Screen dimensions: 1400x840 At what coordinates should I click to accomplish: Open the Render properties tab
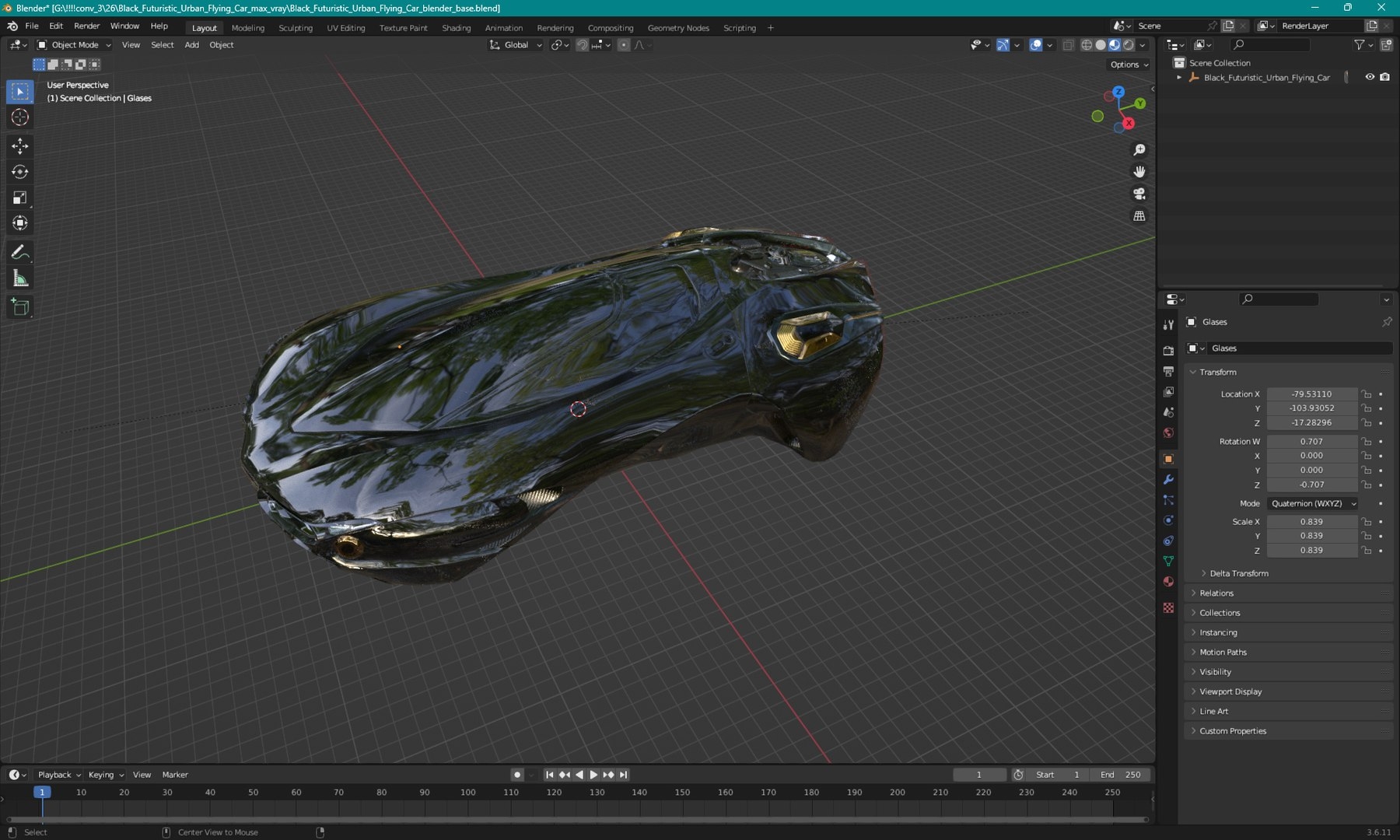coord(1168,349)
